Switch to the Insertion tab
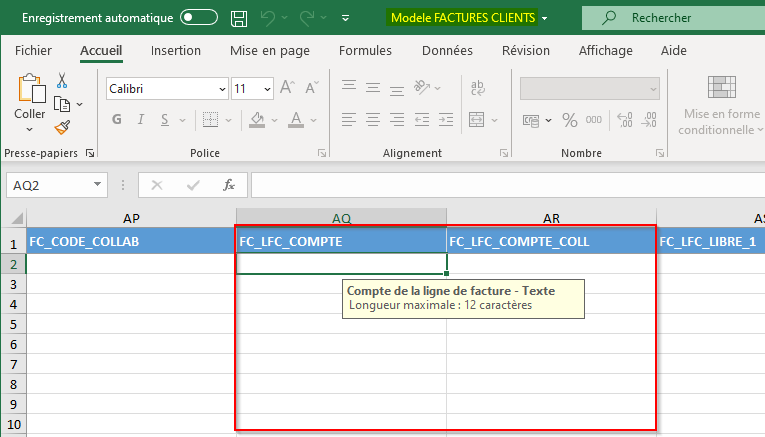This screenshot has width=765, height=437. (176, 51)
